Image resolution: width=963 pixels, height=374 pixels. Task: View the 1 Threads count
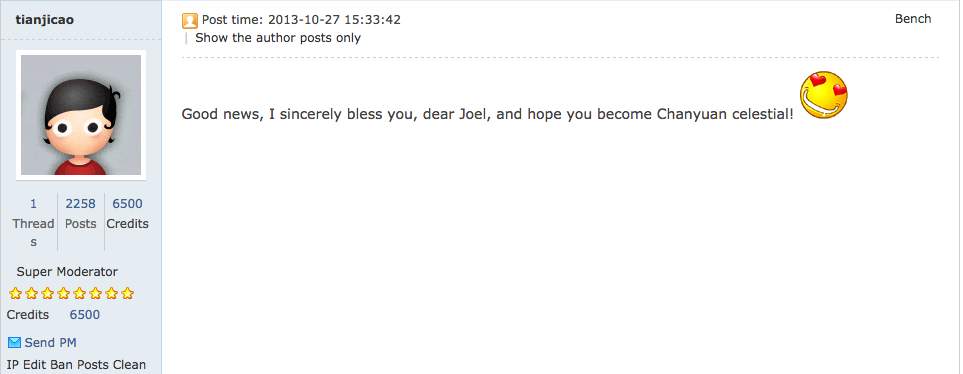point(33,222)
